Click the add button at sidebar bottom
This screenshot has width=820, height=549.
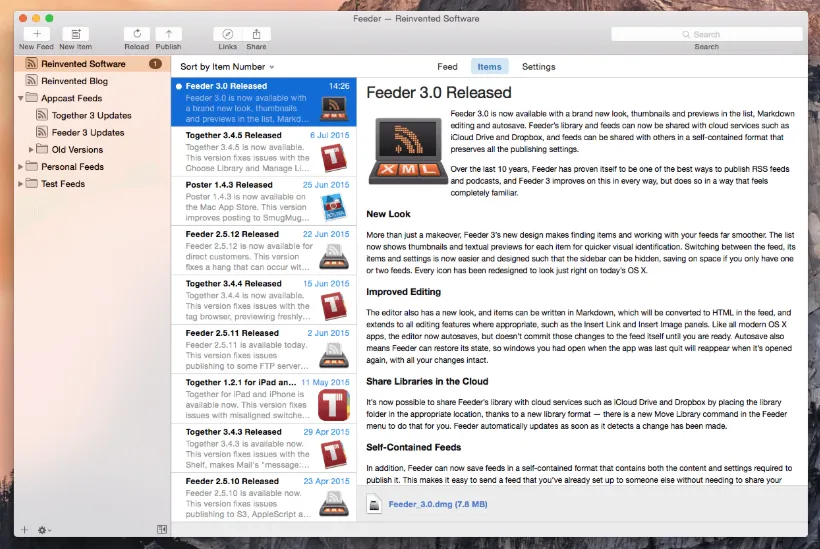24,530
